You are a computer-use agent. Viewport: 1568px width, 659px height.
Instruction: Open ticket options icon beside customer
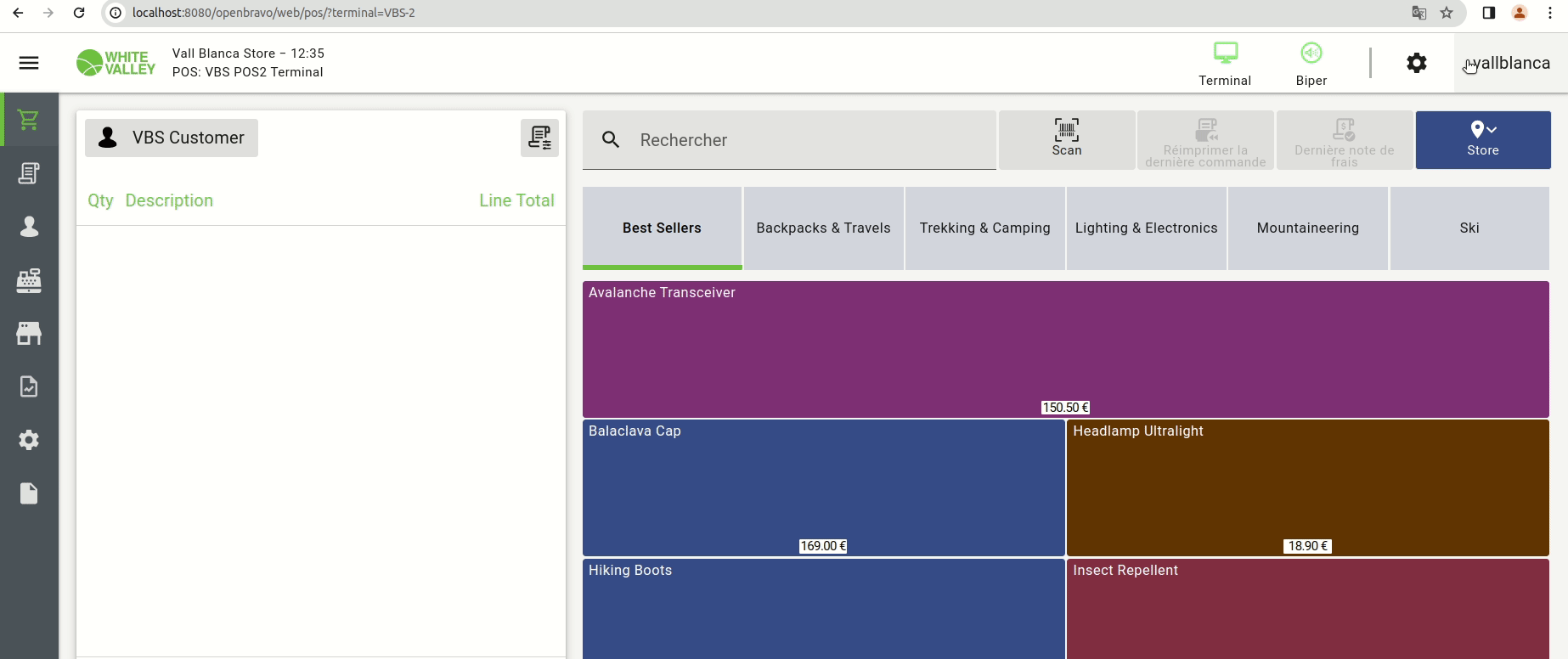[x=539, y=138]
